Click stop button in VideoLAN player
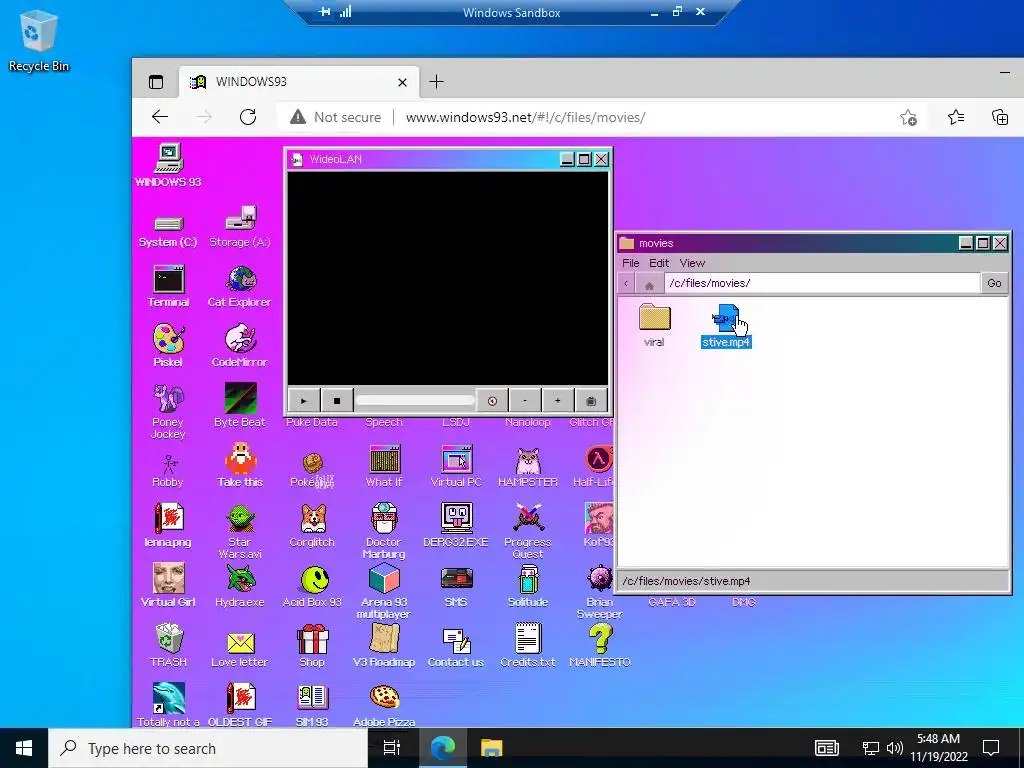1024x768 pixels. click(337, 401)
